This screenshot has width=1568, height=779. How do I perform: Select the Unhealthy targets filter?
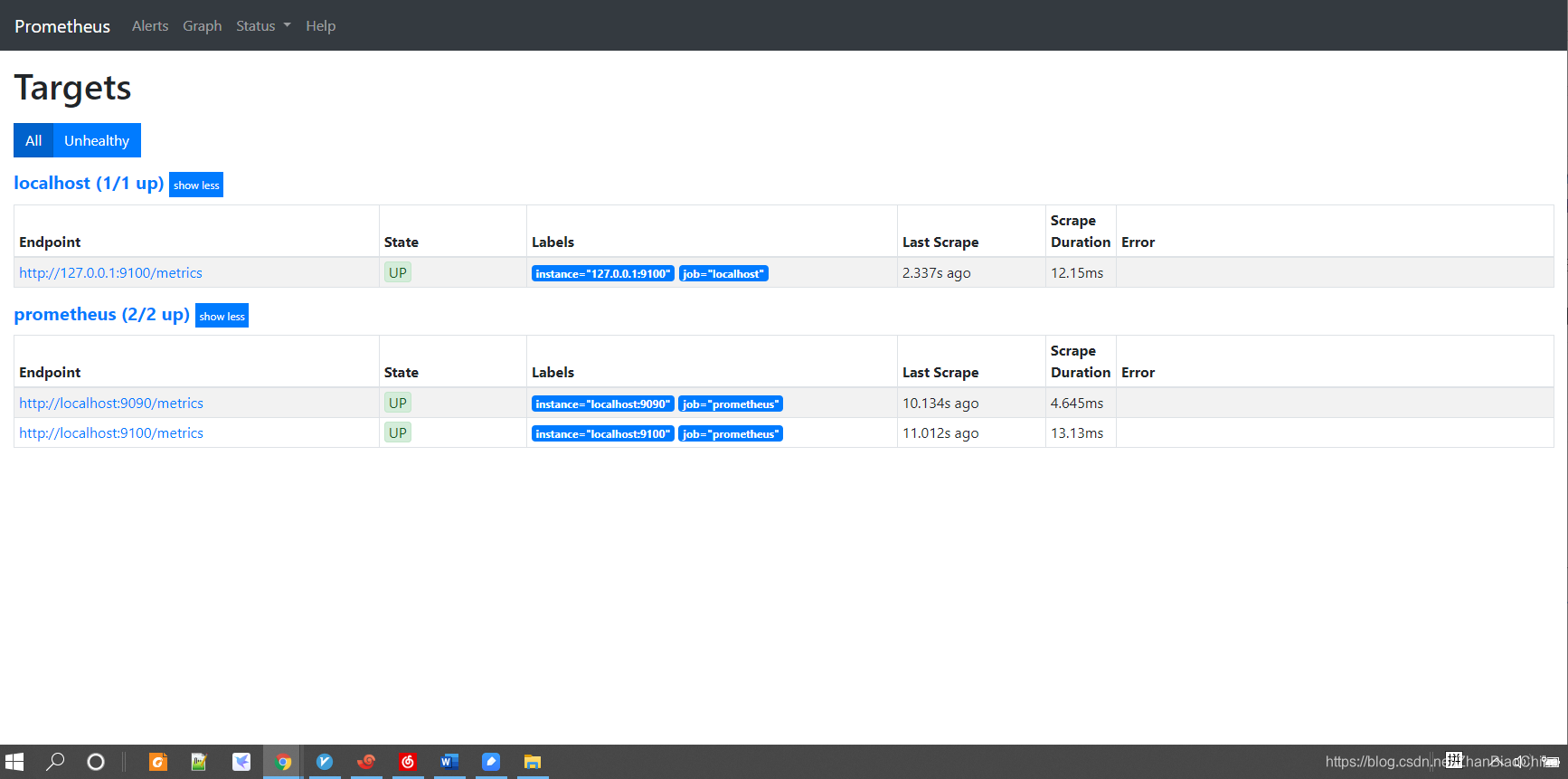(x=97, y=140)
